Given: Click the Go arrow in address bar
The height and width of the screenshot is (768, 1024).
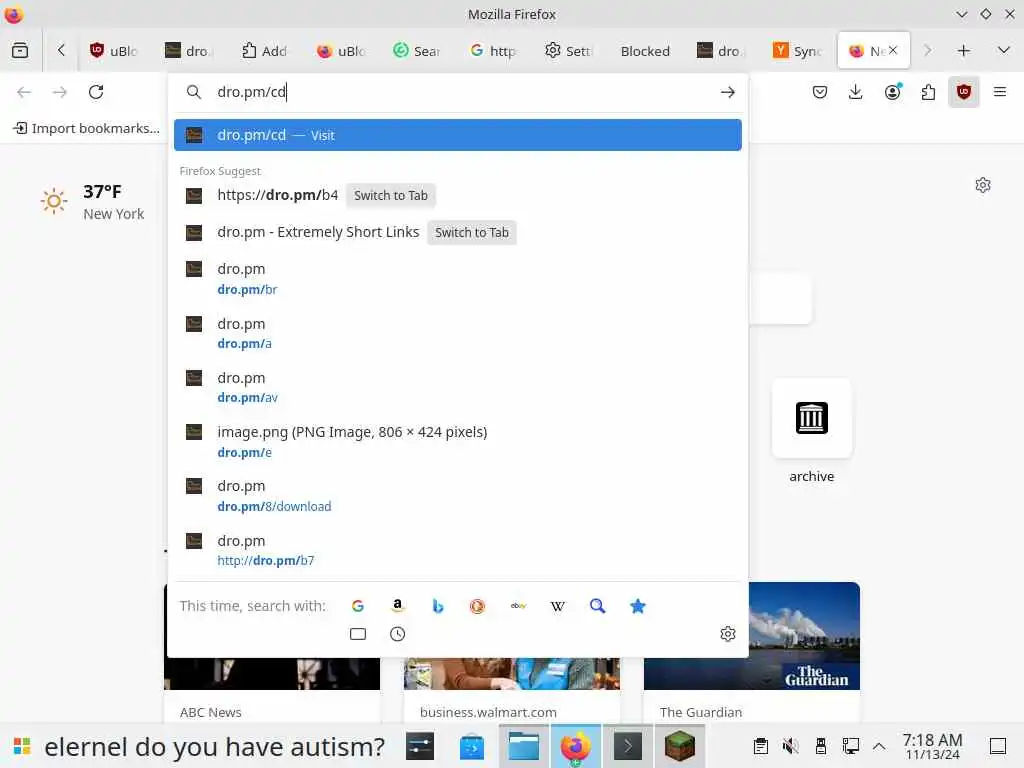Looking at the screenshot, I should 728,92.
